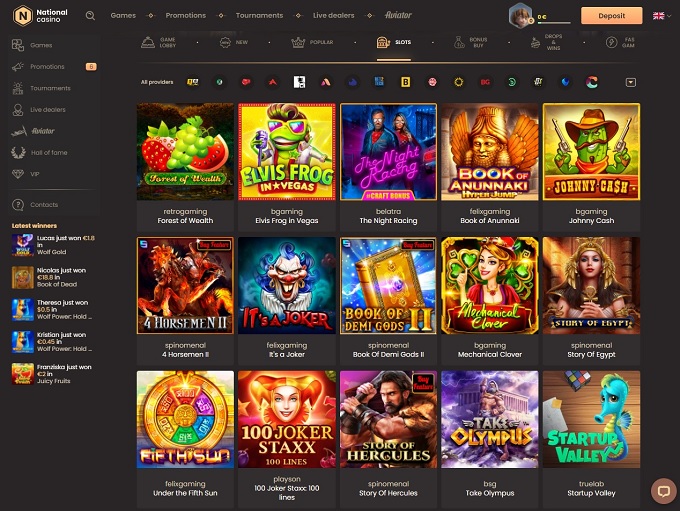Image resolution: width=680 pixels, height=511 pixels.
Task: Open VIP from the sidebar
Action: [36, 174]
